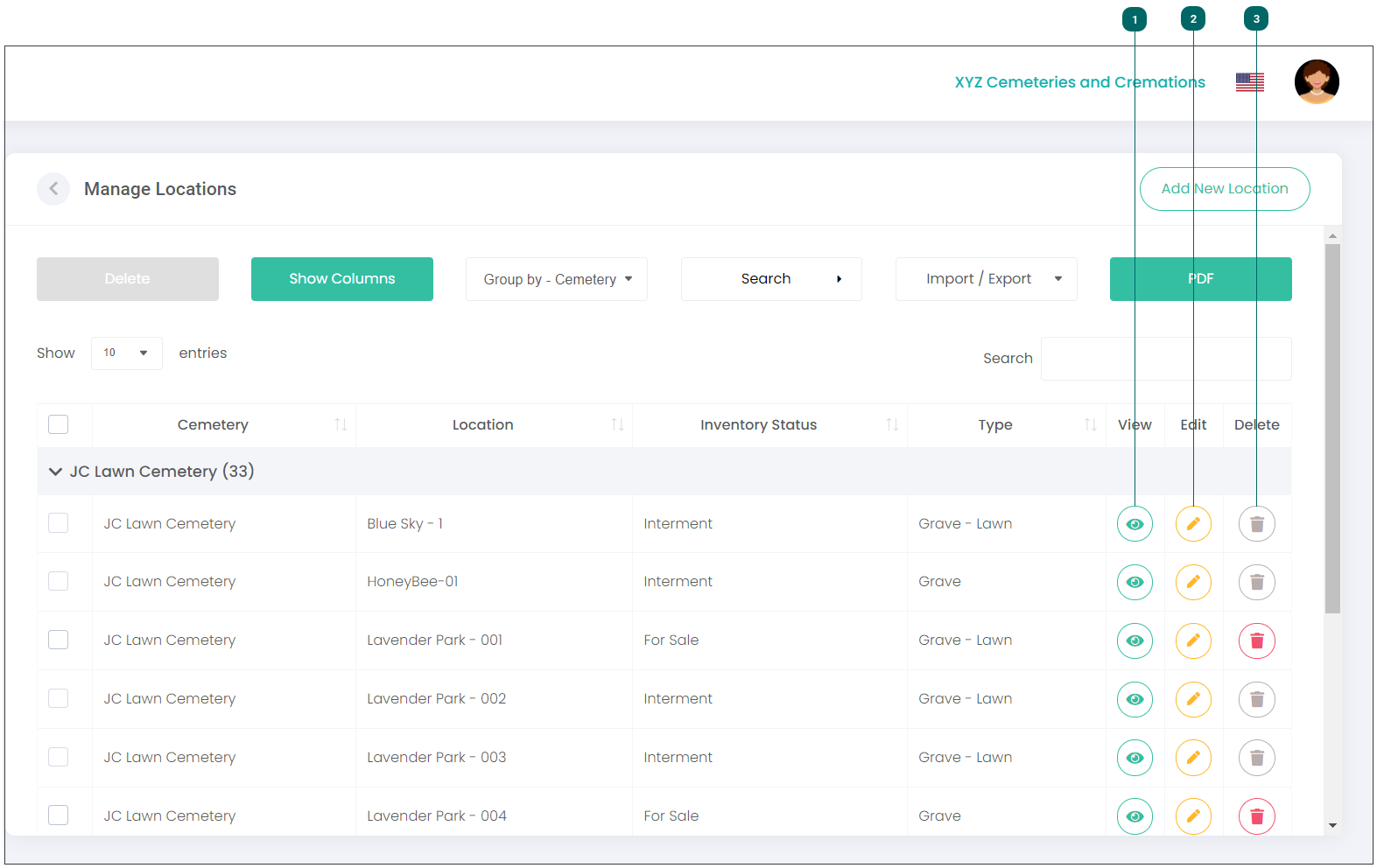This screenshot has width=1377, height=868.
Task: Open the user profile avatar
Action: [1317, 82]
